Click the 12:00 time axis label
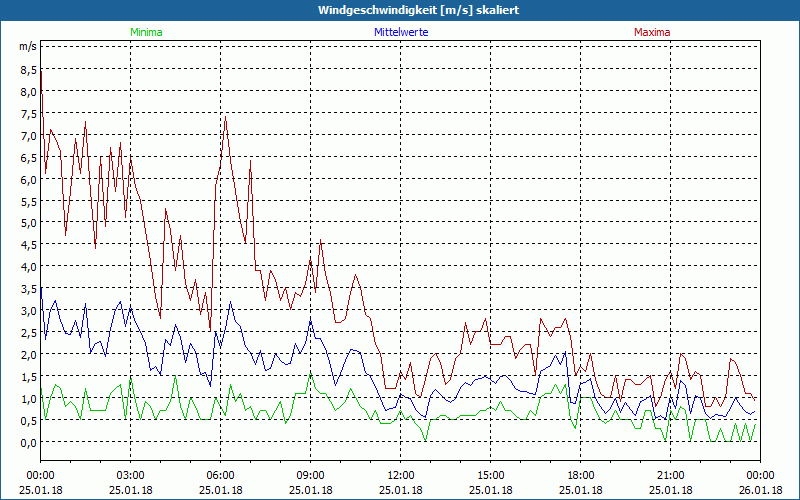800x500 pixels. pos(401,476)
